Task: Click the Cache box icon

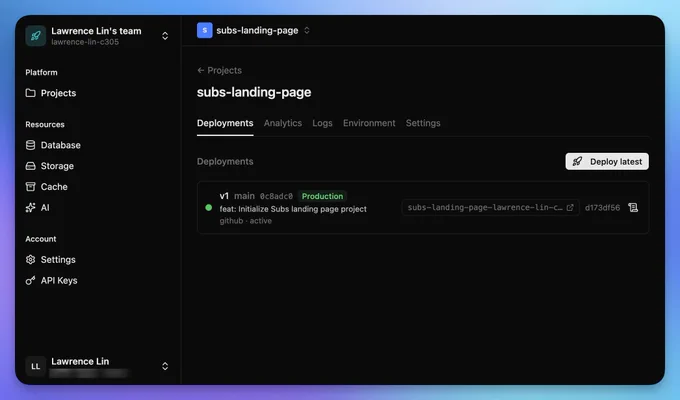Action: (x=30, y=187)
